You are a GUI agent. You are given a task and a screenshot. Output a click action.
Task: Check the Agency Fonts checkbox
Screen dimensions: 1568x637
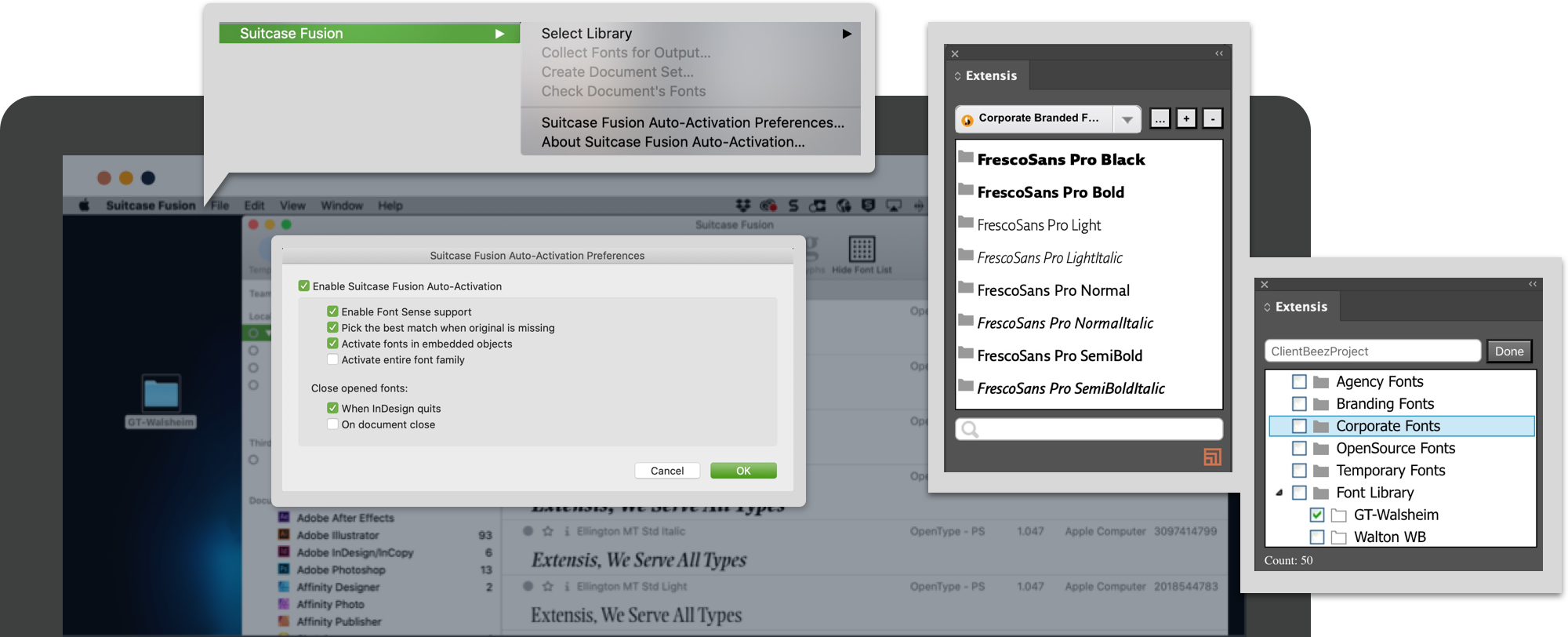coord(1299,382)
